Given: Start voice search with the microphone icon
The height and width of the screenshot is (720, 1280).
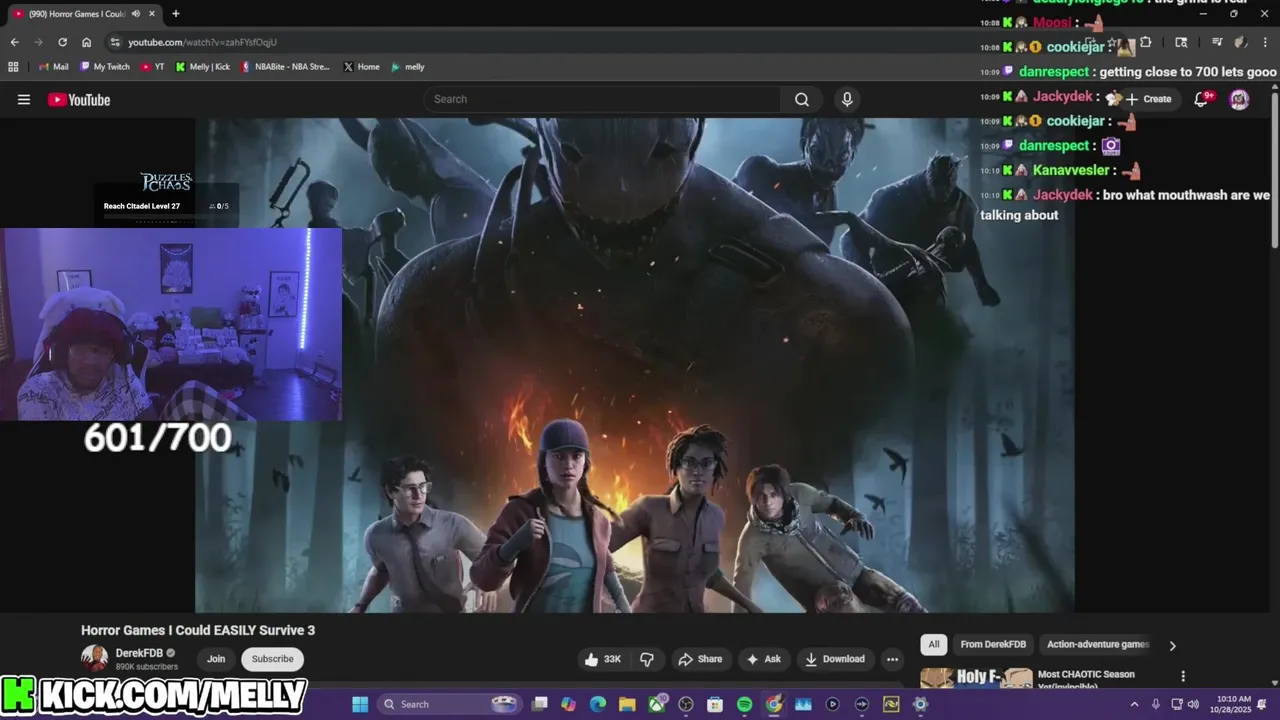Looking at the screenshot, I should tap(847, 99).
